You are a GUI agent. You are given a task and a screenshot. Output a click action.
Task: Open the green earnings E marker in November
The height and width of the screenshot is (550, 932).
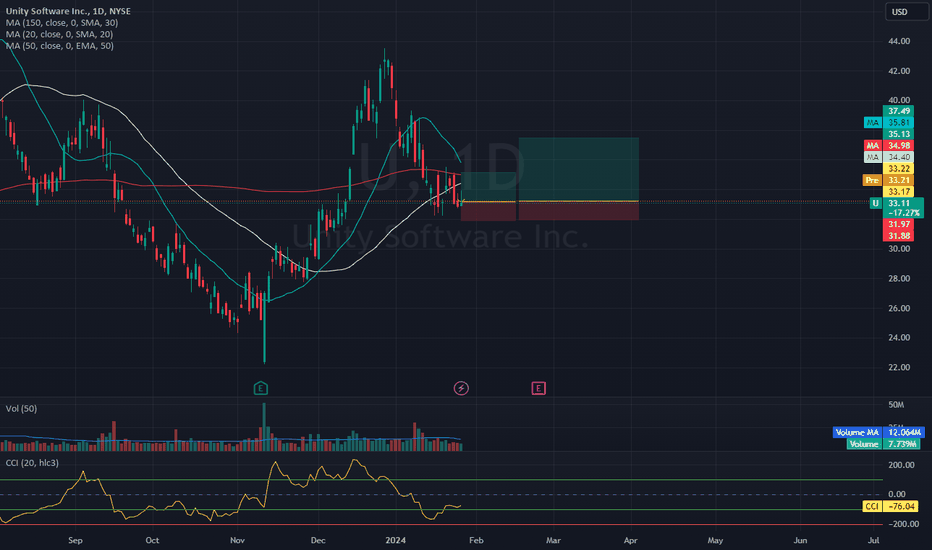click(x=260, y=388)
